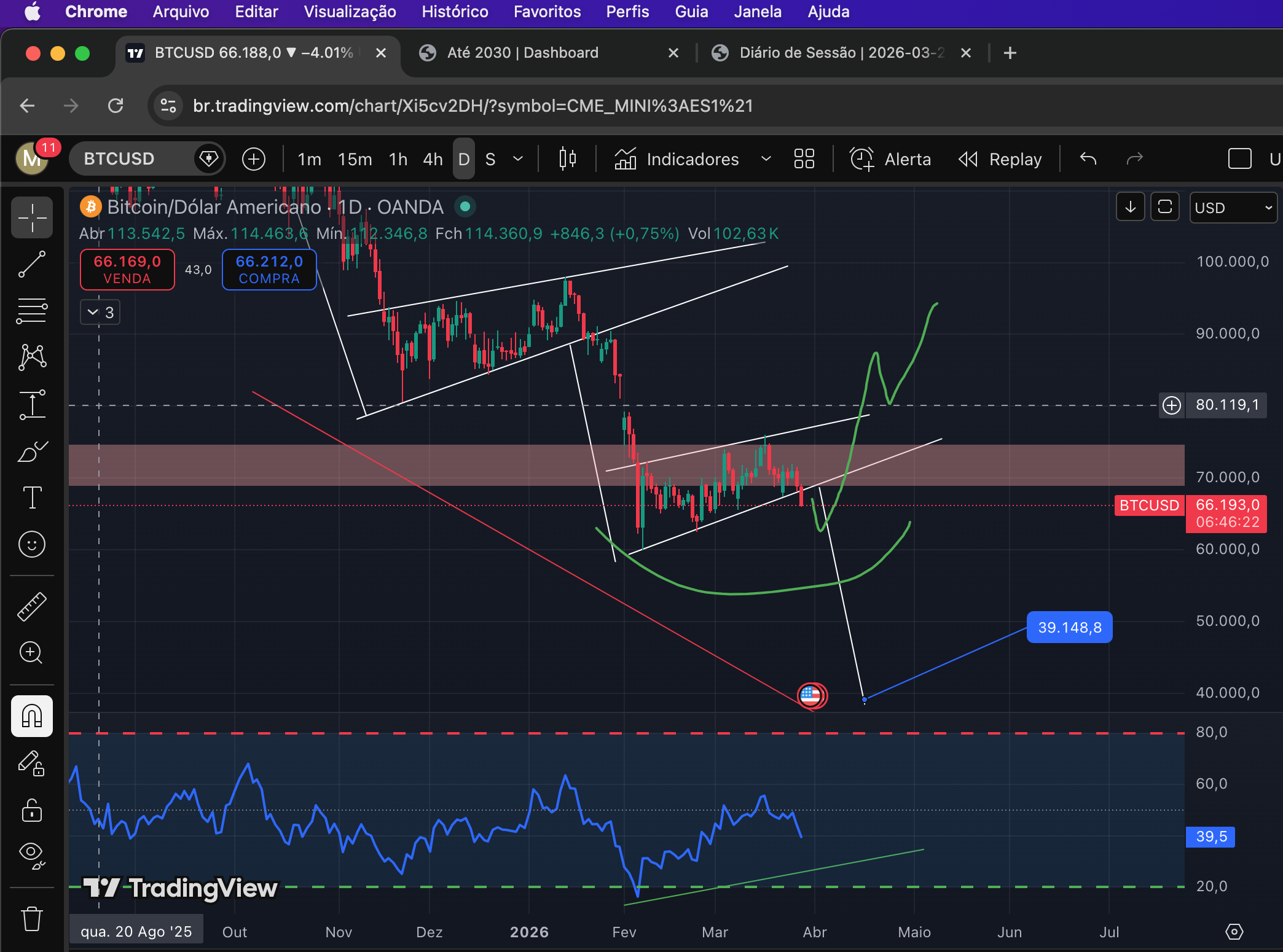Click the red VENDA sell button

coord(127,269)
